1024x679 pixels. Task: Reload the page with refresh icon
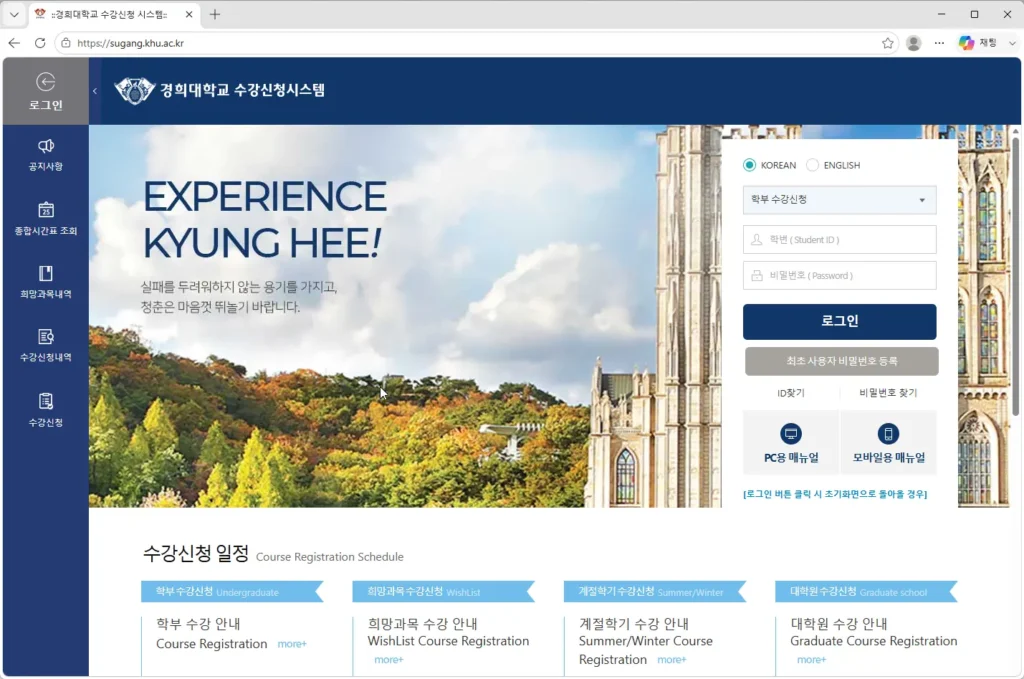coord(40,43)
